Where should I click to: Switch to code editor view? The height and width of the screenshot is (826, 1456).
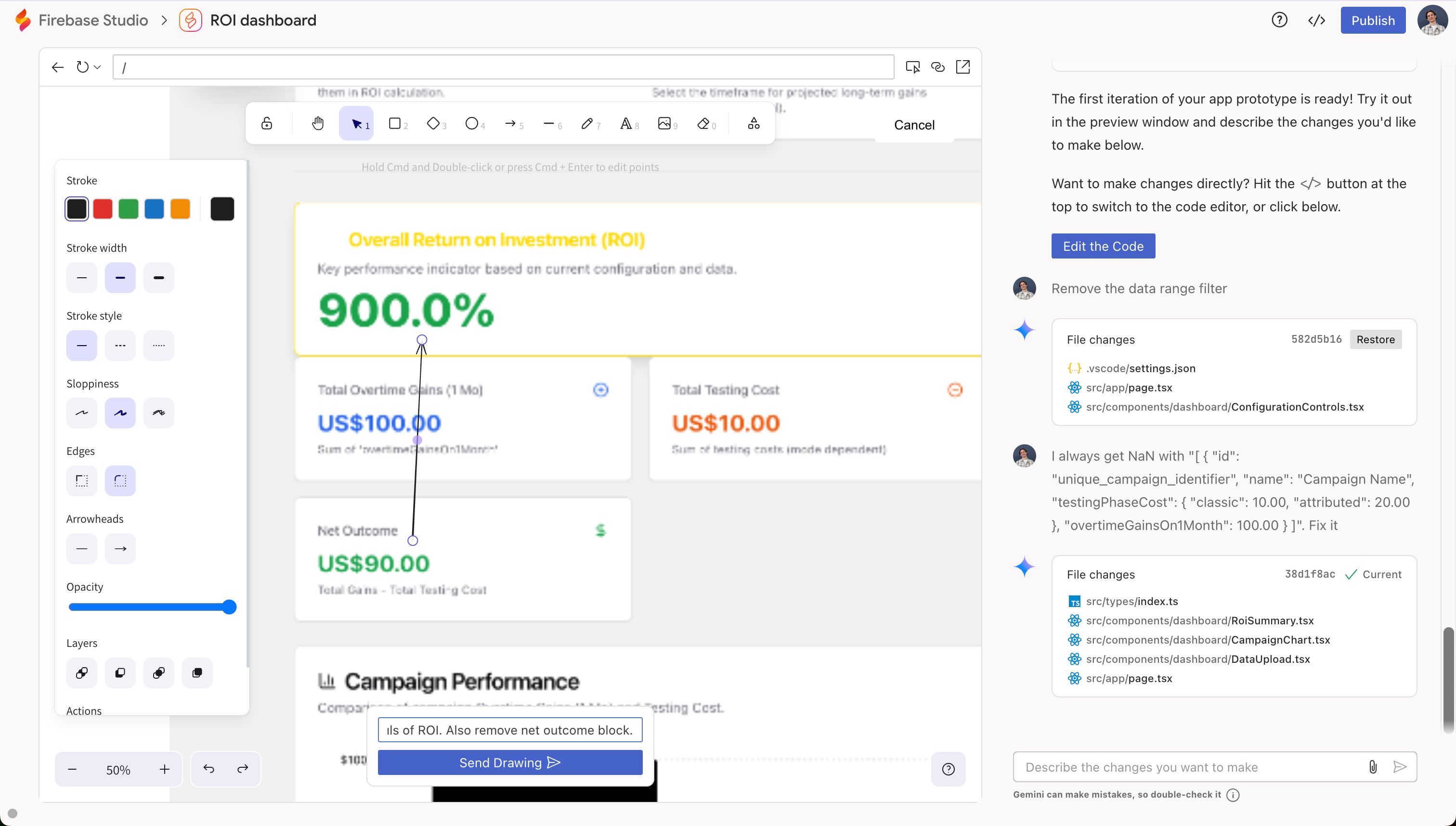pos(1316,20)
